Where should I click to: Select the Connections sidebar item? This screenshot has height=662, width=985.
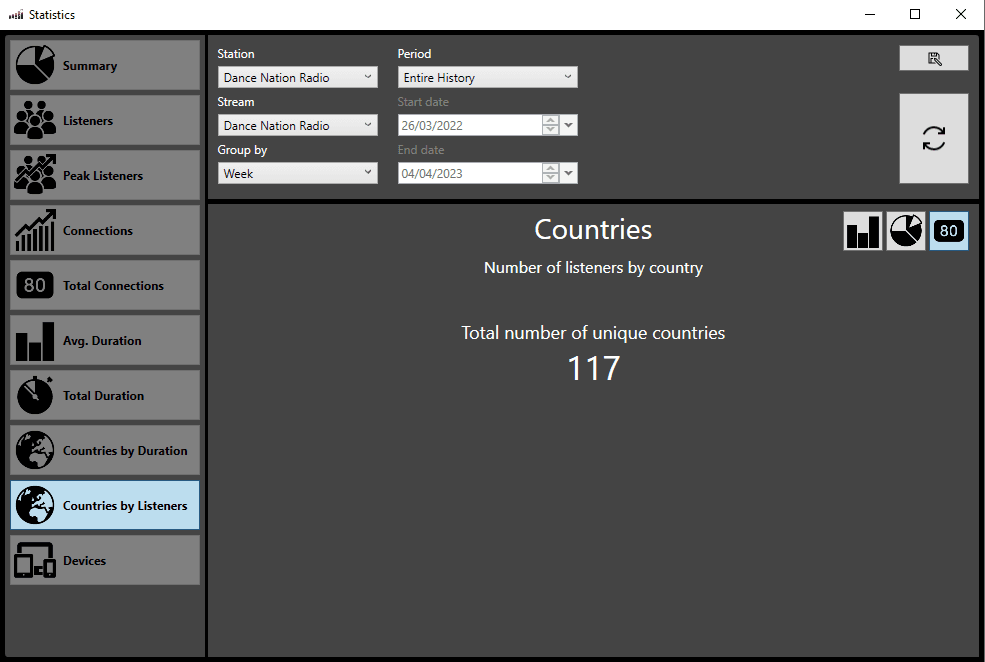pyautogui.click(x=105, y=231)
